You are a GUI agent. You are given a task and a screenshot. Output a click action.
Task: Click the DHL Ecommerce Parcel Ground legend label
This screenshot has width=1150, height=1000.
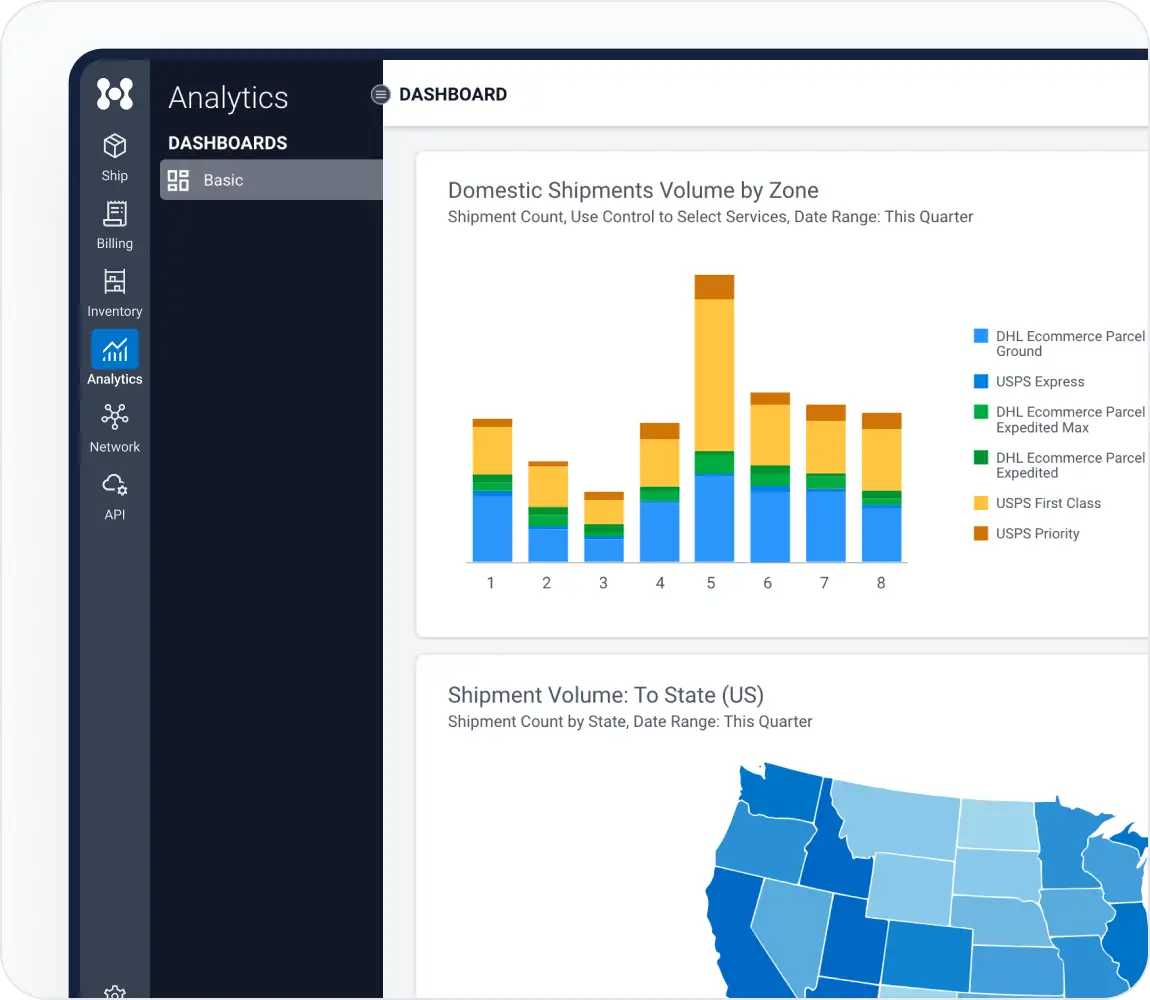click(1070, 343)
